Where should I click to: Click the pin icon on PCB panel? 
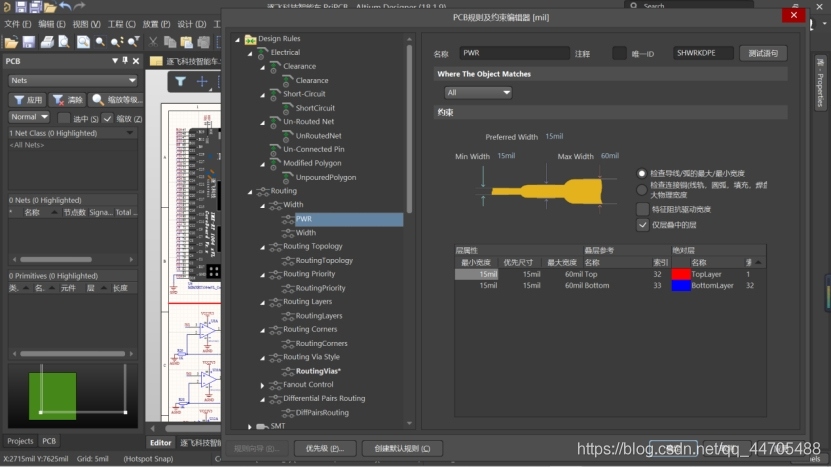click(125, 60)
